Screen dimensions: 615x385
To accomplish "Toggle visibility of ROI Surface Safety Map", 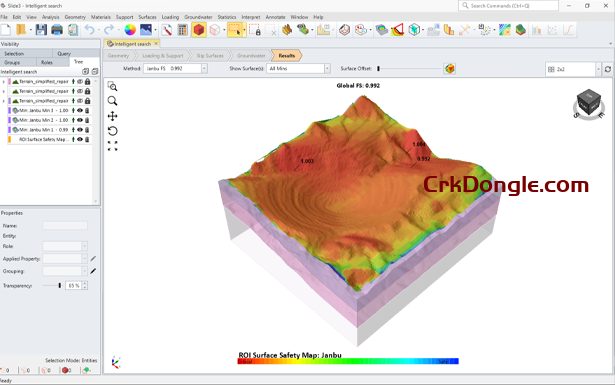I will pos(80,140).
